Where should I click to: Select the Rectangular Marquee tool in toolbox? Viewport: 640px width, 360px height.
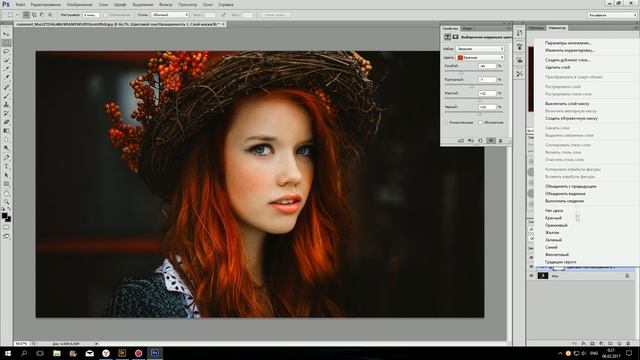[x=6, y=43]
